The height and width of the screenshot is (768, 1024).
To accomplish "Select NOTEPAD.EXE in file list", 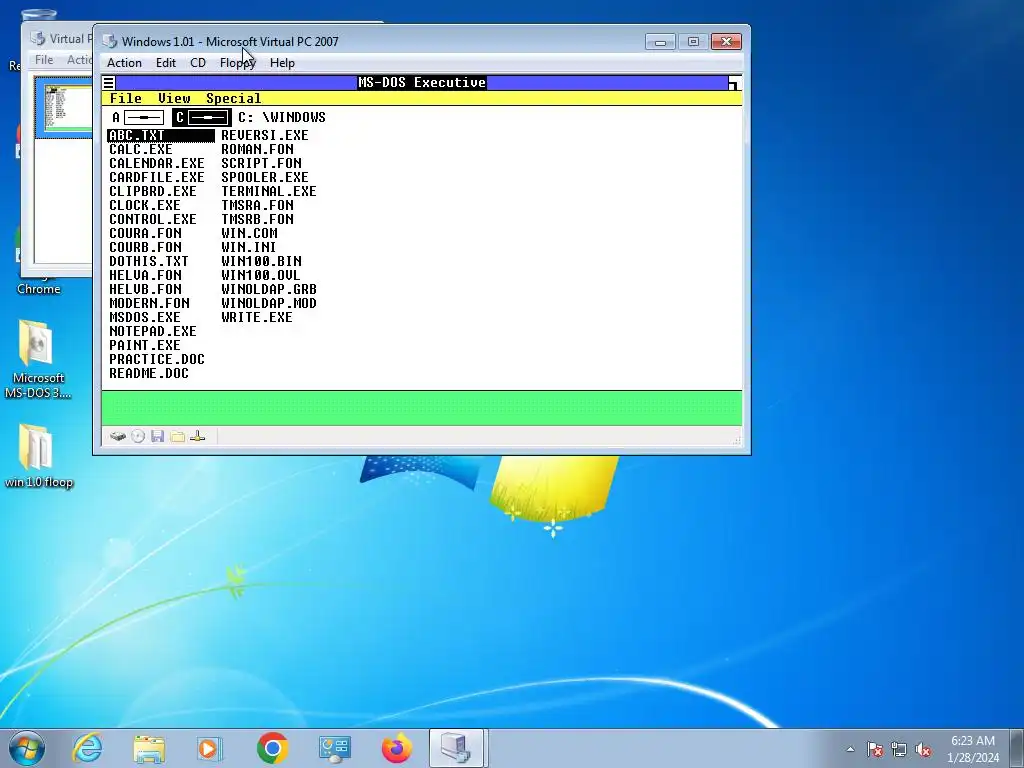I will 153,331.
